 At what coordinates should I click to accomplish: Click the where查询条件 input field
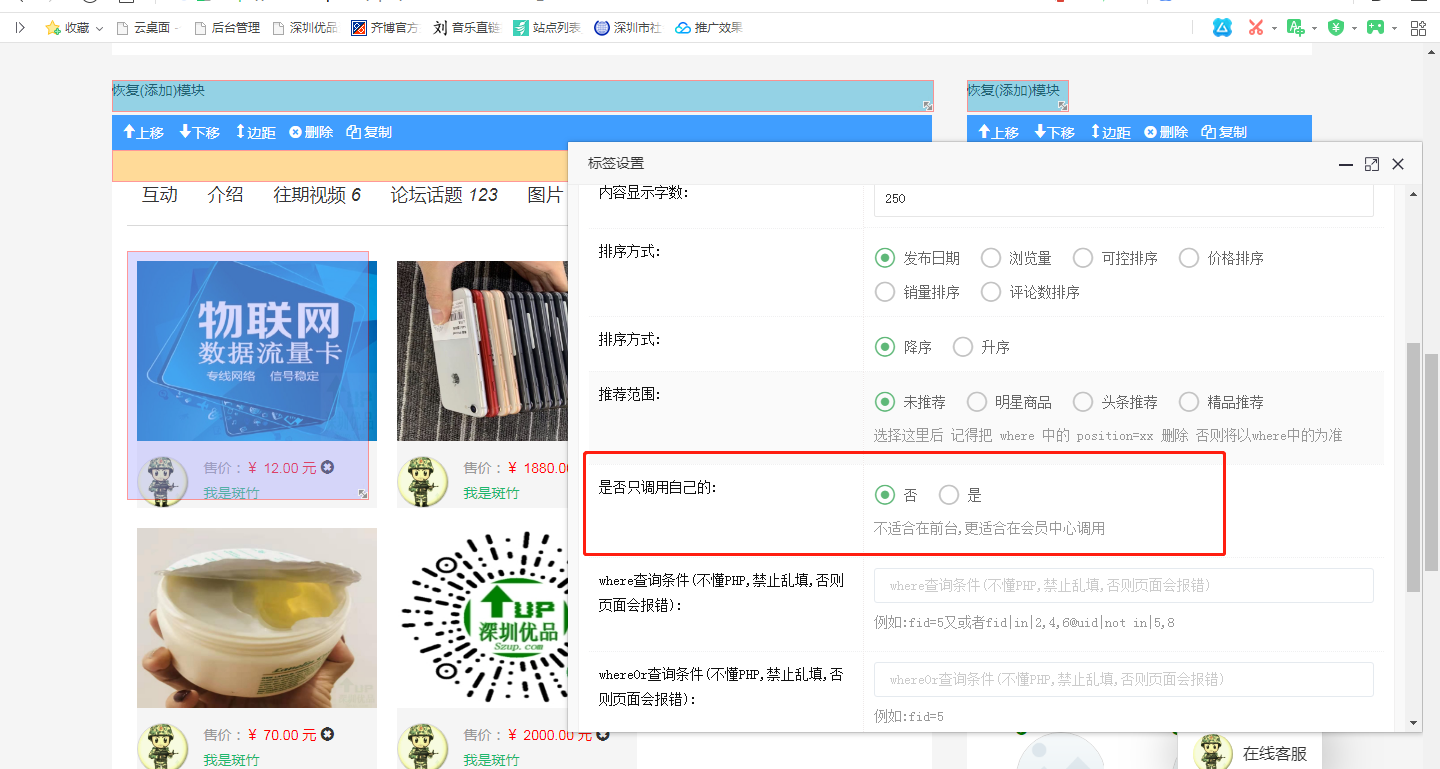pyautogui.click(x=1123, y=586)
